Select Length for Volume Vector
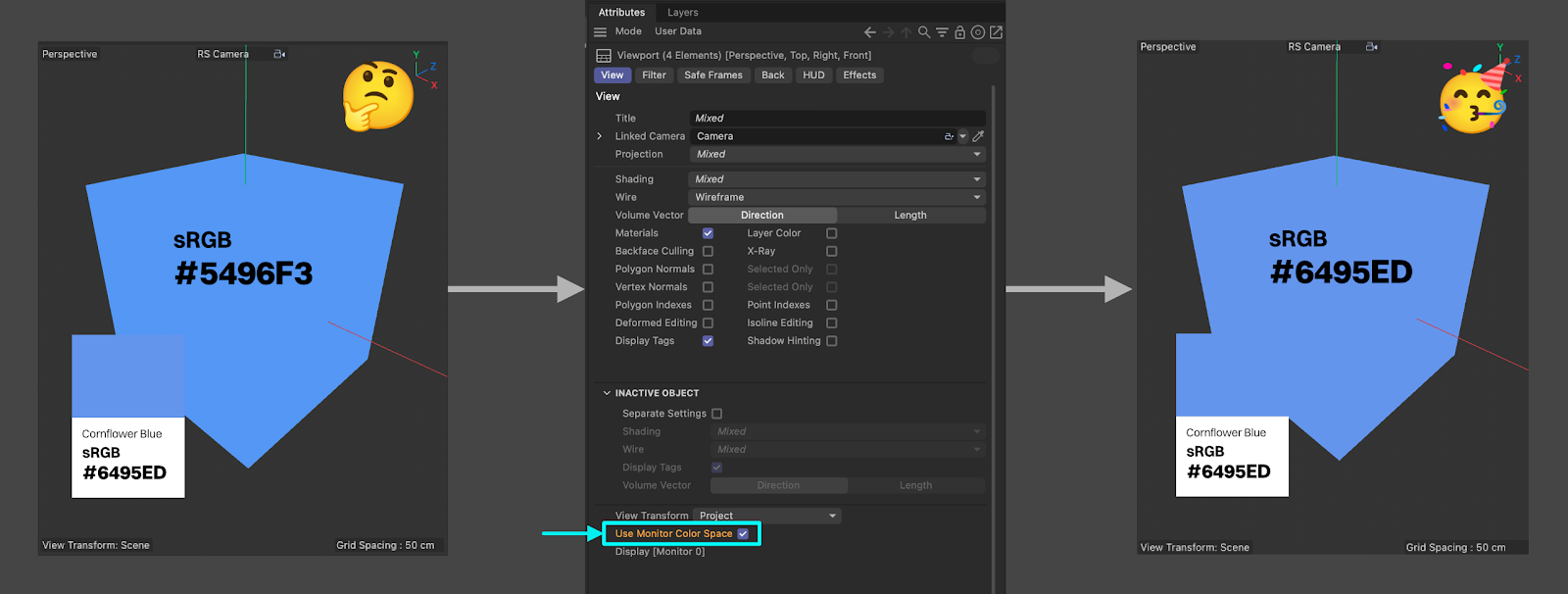 tap(909, 216)
